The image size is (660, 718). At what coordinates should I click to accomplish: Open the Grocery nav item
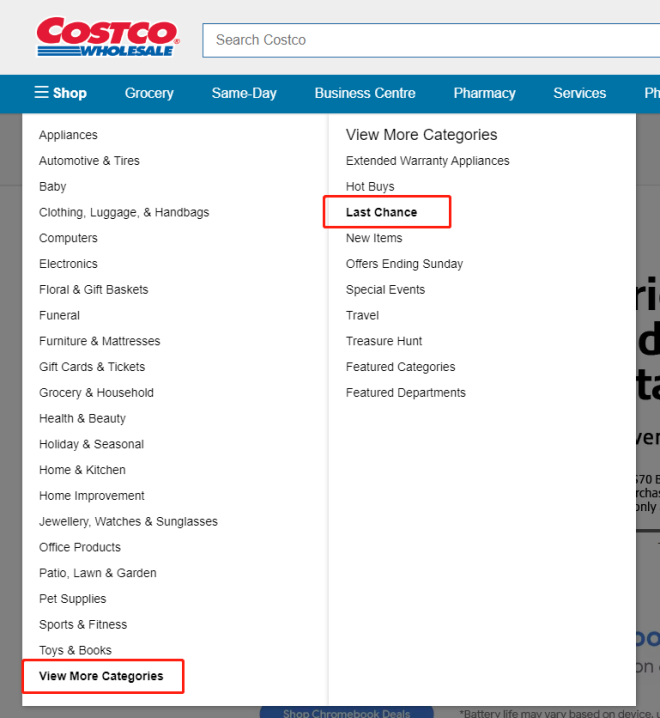(x=149, y=93)
